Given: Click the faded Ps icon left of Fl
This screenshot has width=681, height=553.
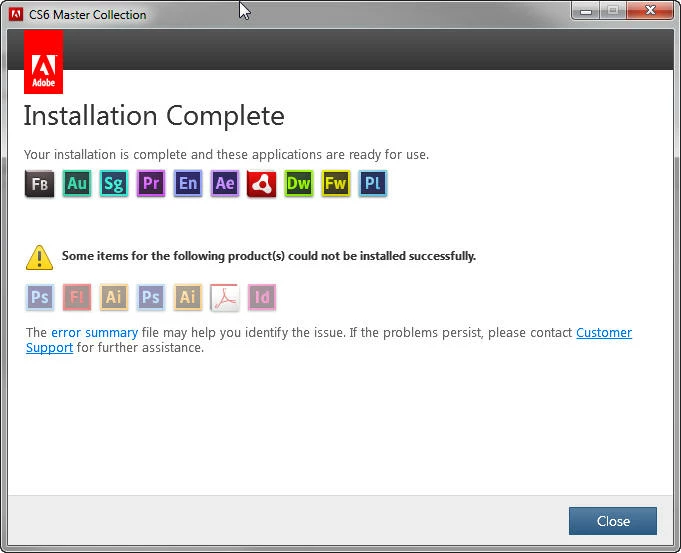Looking at the screenshot, I should coord(40,298).
